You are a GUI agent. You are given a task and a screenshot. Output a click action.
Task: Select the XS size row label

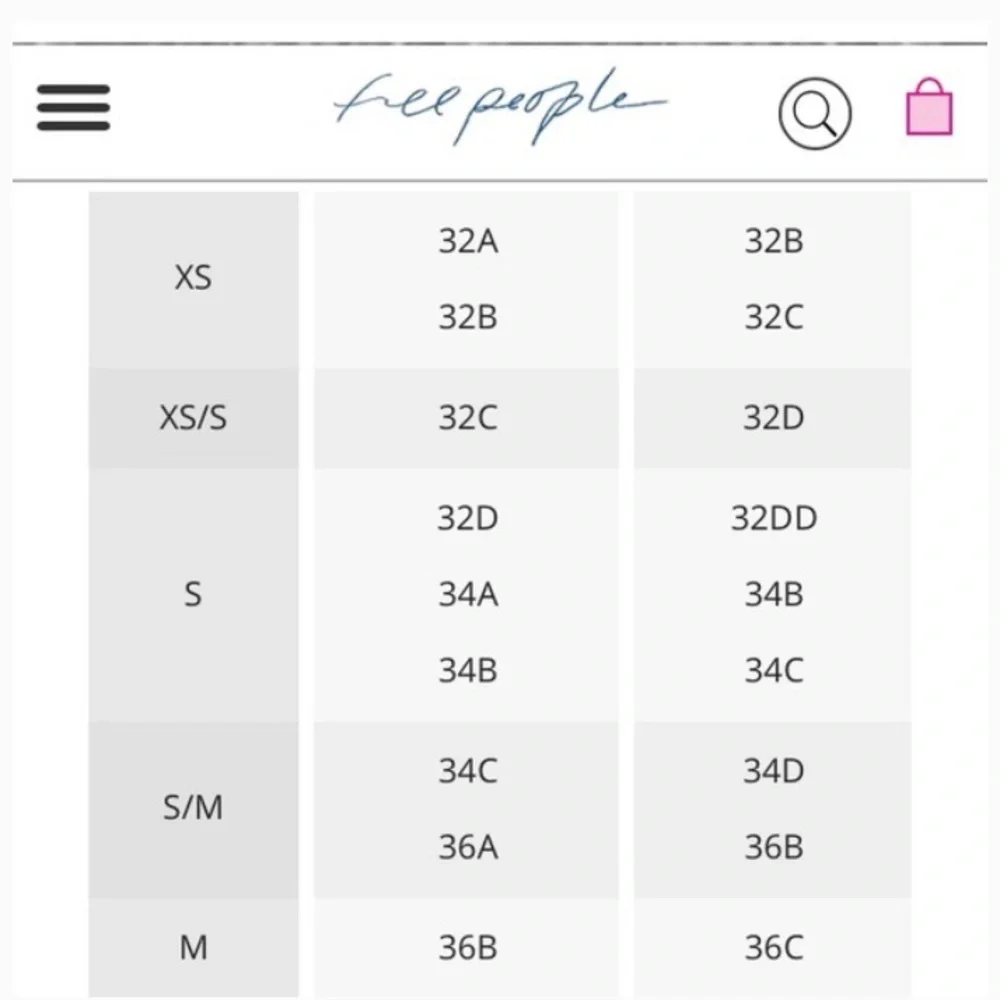pyautogui.click(x=193, y=278)
